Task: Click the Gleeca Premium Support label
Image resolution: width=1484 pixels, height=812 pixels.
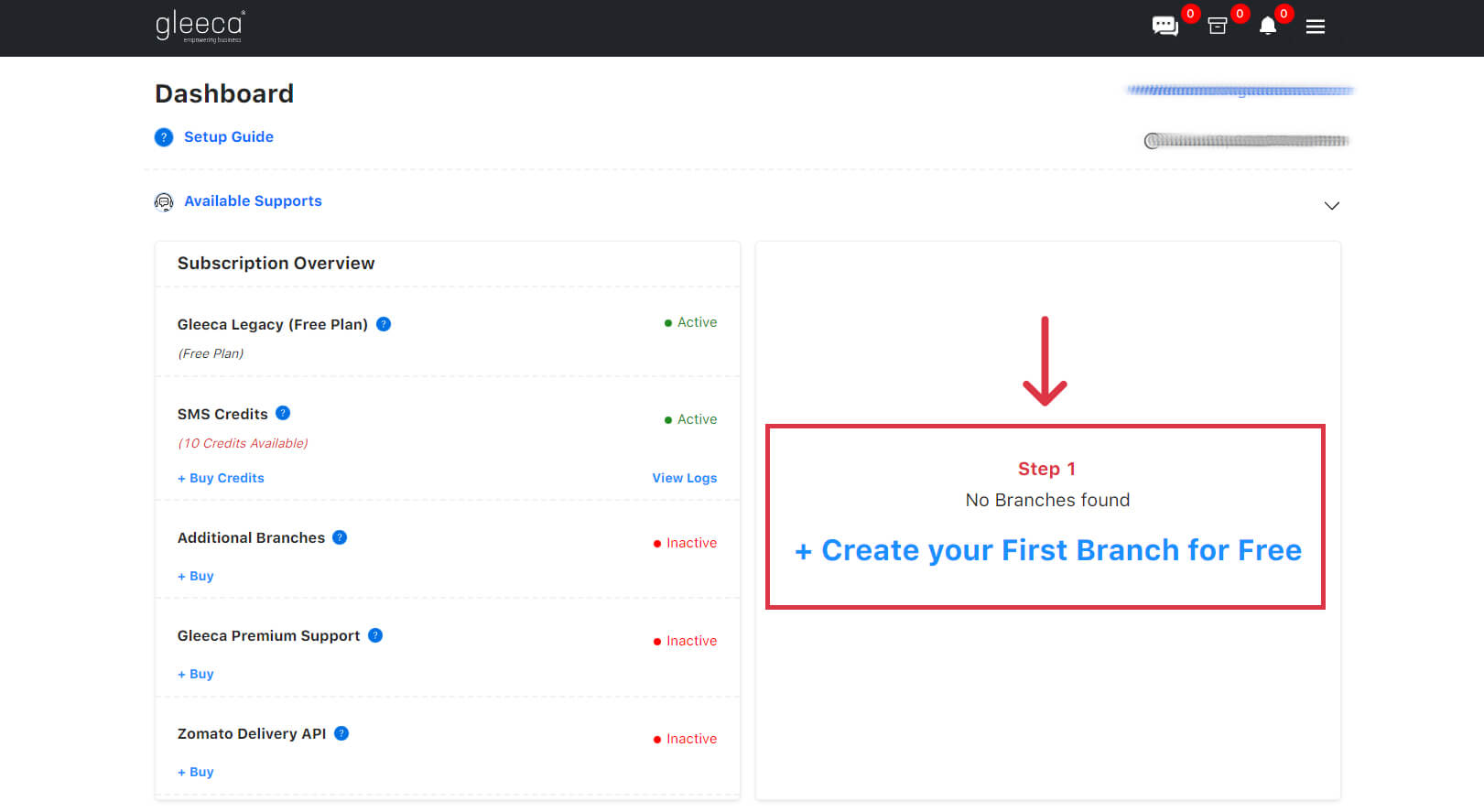Action: point(268,635)
